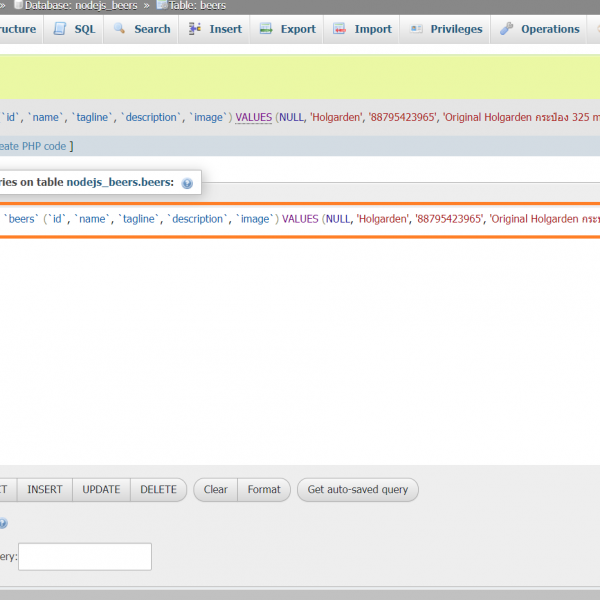Open the VALUES keyword documentation link
The image size is (600, 600).
click(x=253, y=117)
